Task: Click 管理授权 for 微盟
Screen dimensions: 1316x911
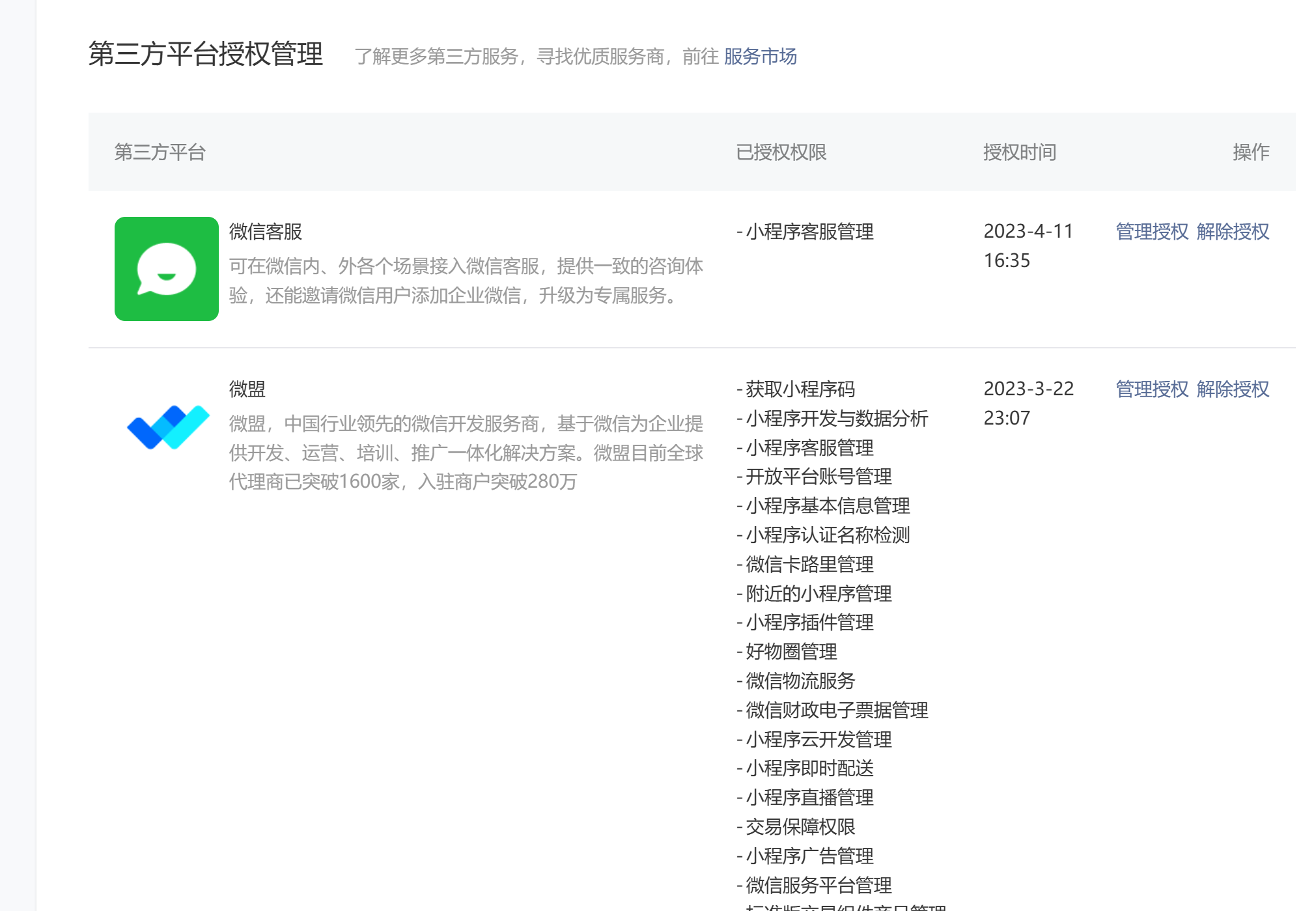Action: (1151, 389)
